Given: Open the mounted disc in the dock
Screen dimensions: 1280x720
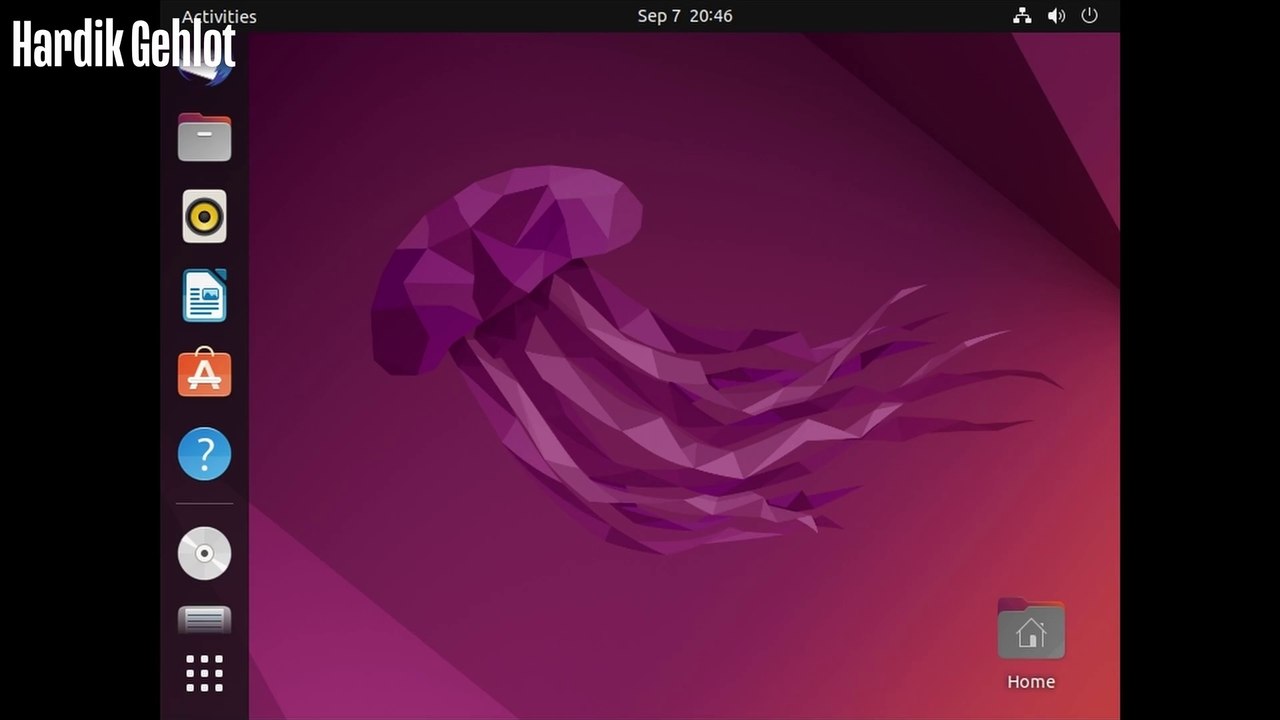Looking at the screenshot, I should pyautogui.click(x=204, y=553).
